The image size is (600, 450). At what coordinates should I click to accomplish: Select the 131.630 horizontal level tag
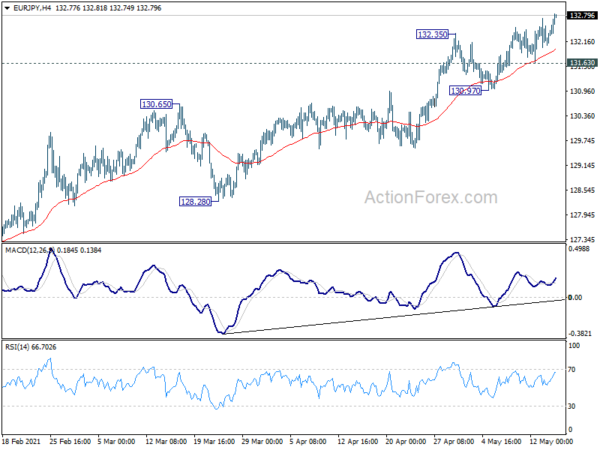[582, 62]
